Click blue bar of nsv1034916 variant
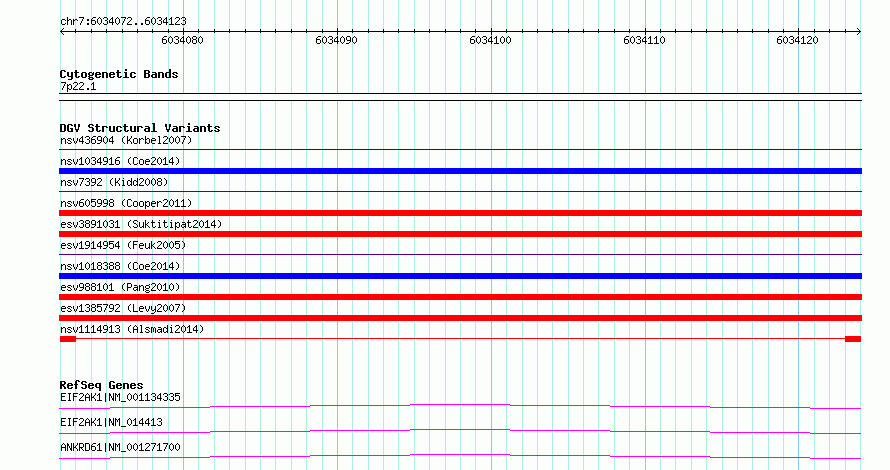The image size is (890, 470). point(460,171)
